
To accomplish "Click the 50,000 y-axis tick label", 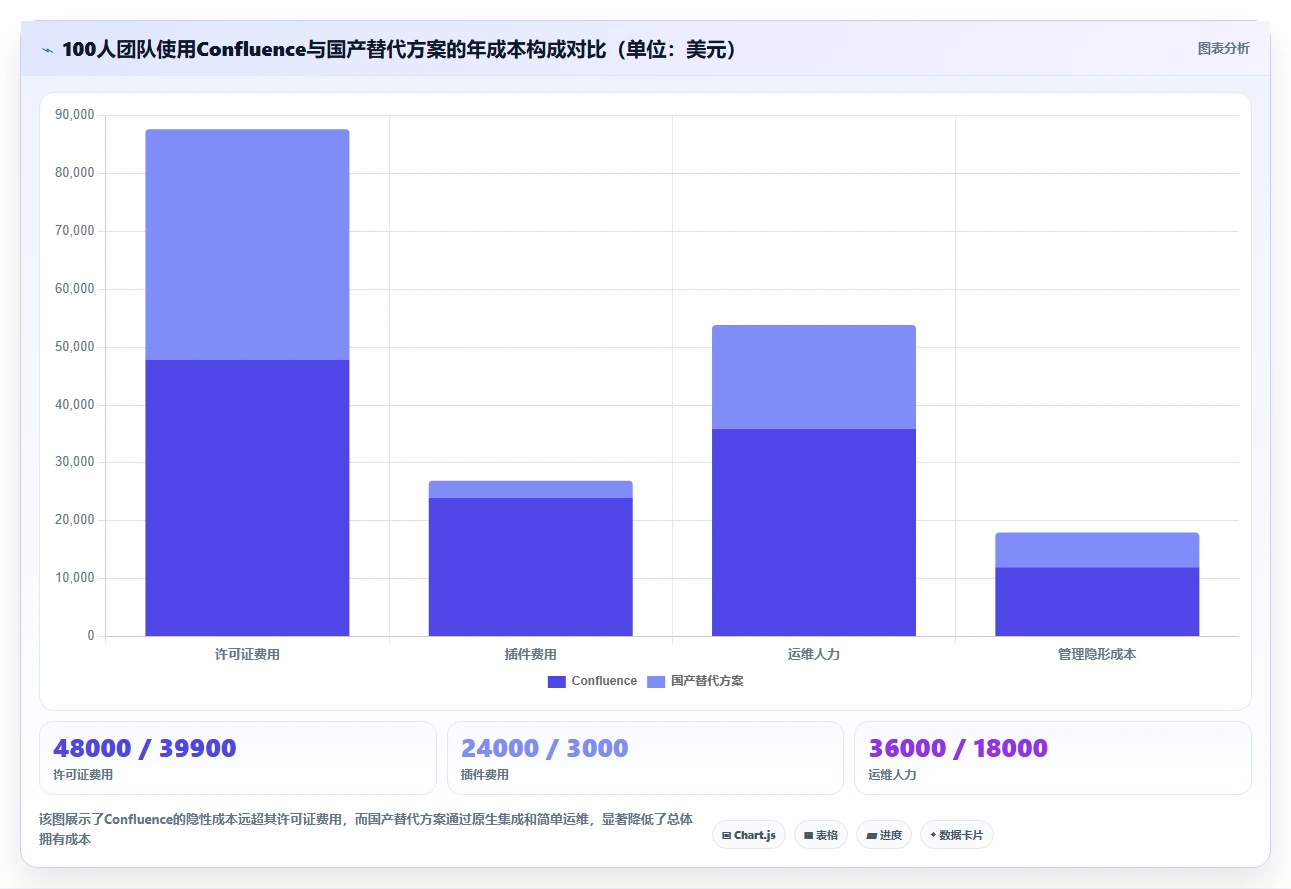I will 75,347.
